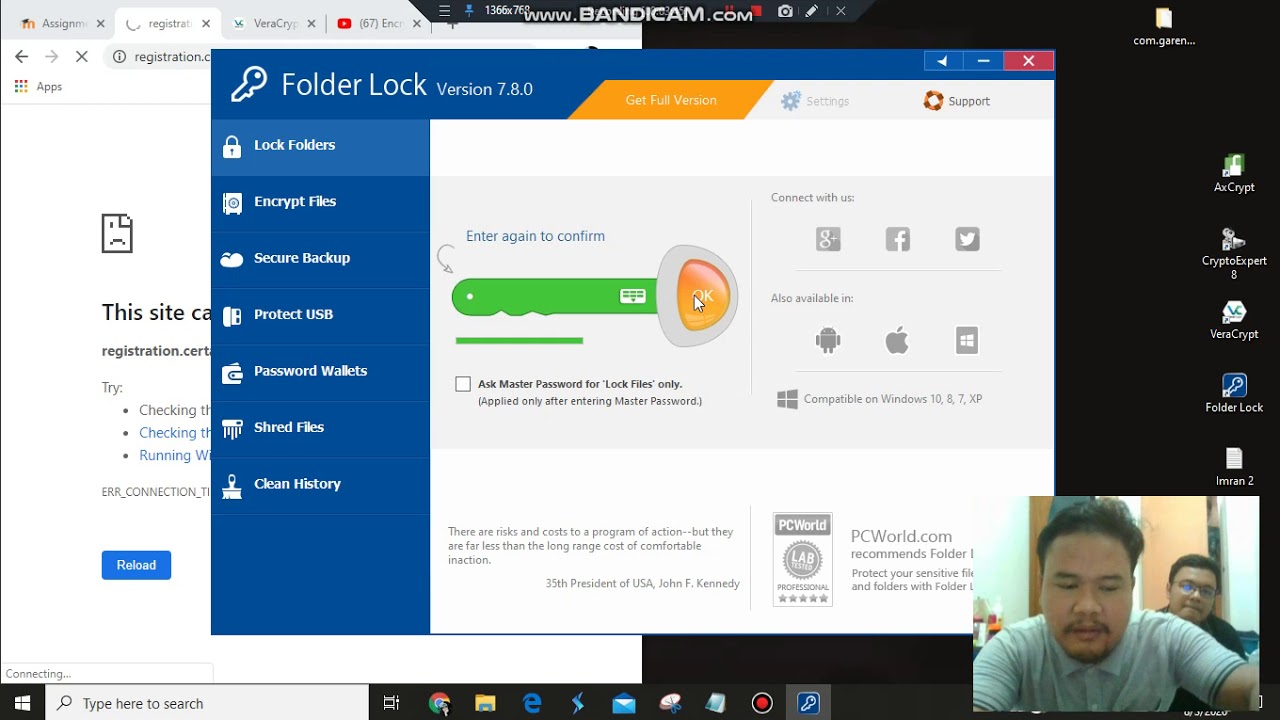Click Get Full Version tab
The width and height of the screenshot is (1280, 720).
pyautogui.click(x=671, y=100)
